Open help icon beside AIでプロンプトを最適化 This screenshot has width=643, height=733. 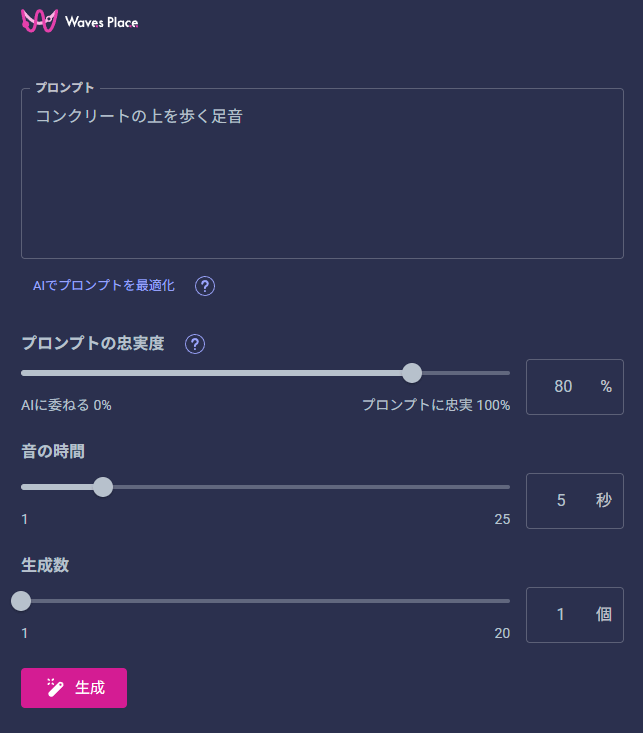(205, 287)
